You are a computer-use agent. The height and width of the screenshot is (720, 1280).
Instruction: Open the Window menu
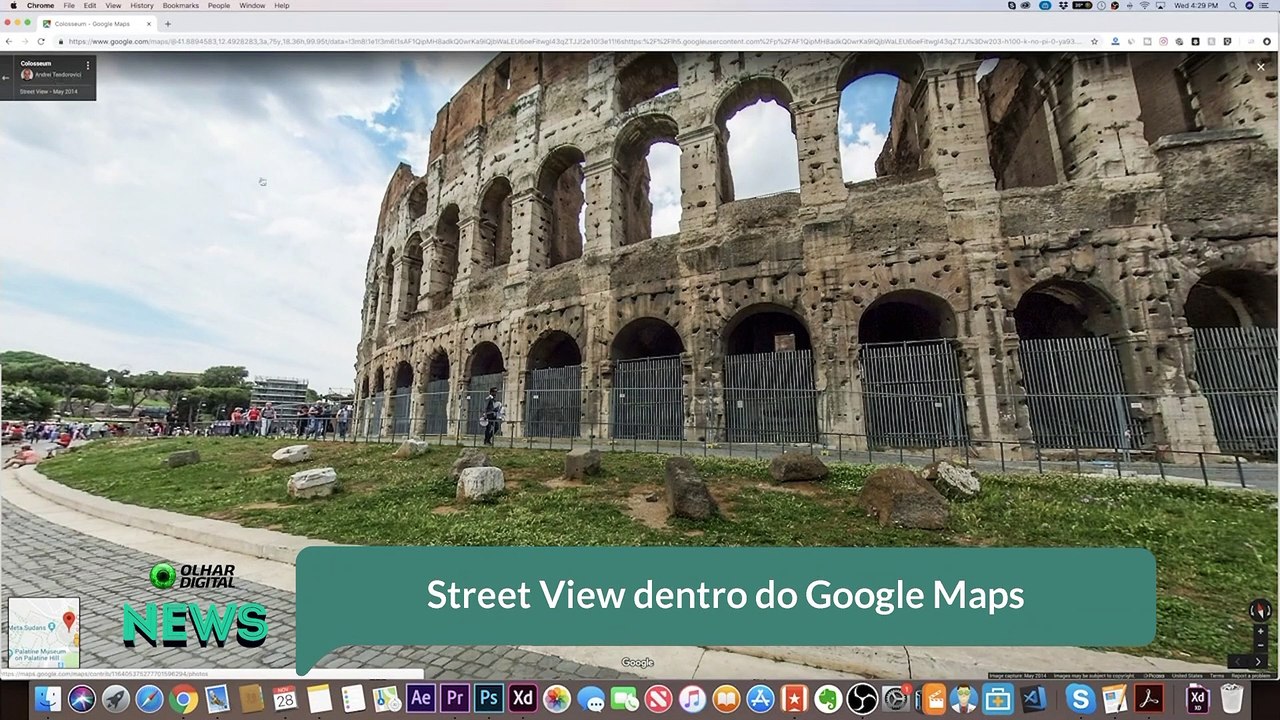click(x=252, y=5)
